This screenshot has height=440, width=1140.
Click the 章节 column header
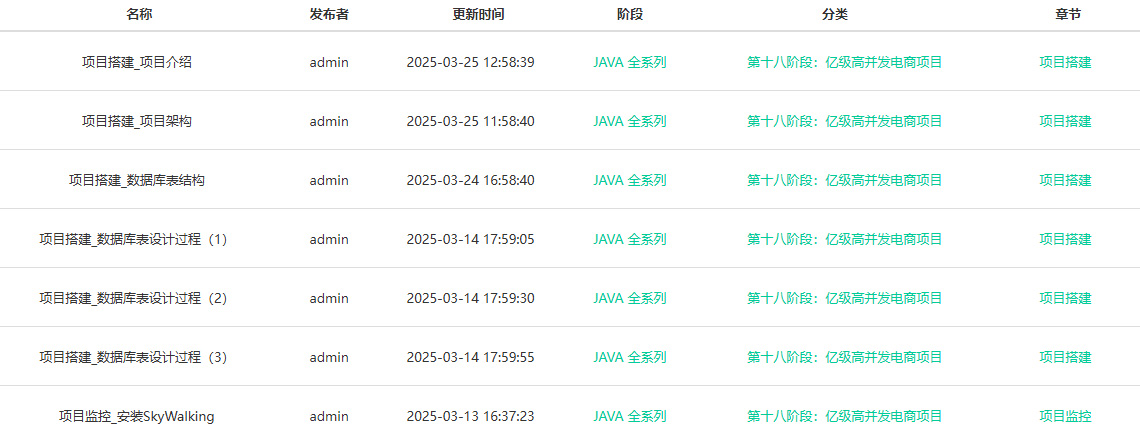[1068, 15]
